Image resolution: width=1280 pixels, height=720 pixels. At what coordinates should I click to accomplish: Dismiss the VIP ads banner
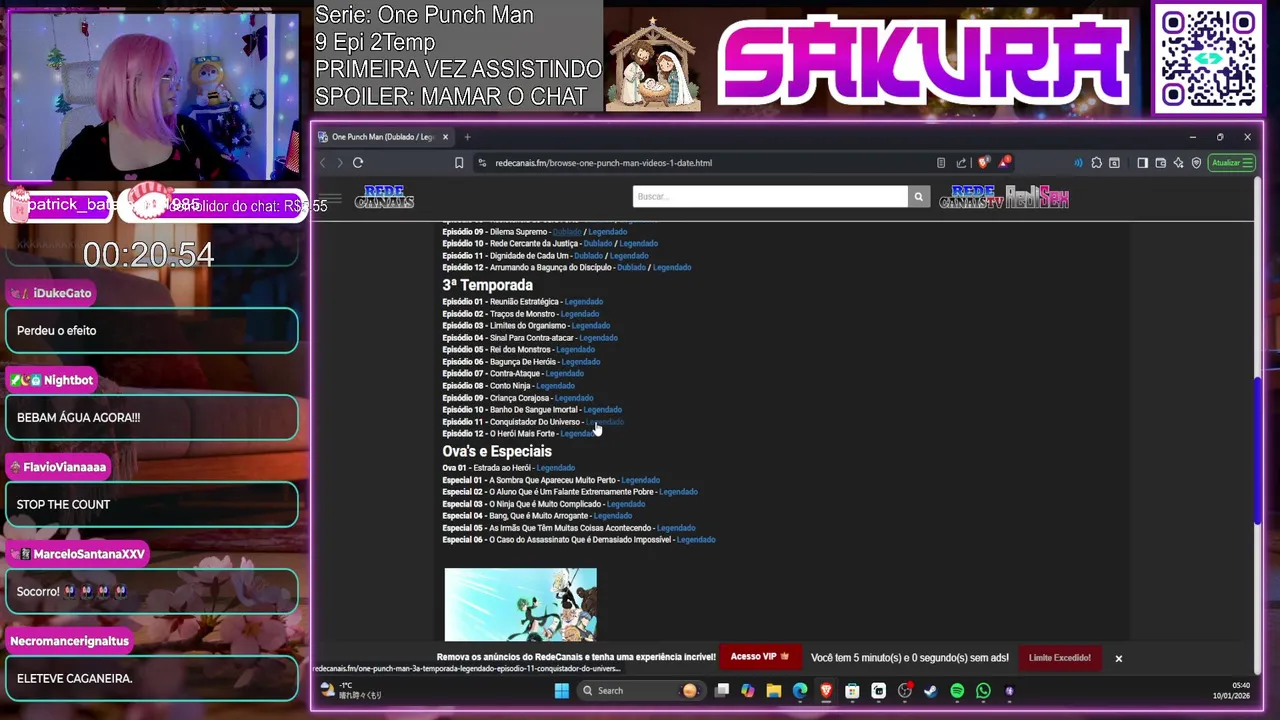[1118, 658]
